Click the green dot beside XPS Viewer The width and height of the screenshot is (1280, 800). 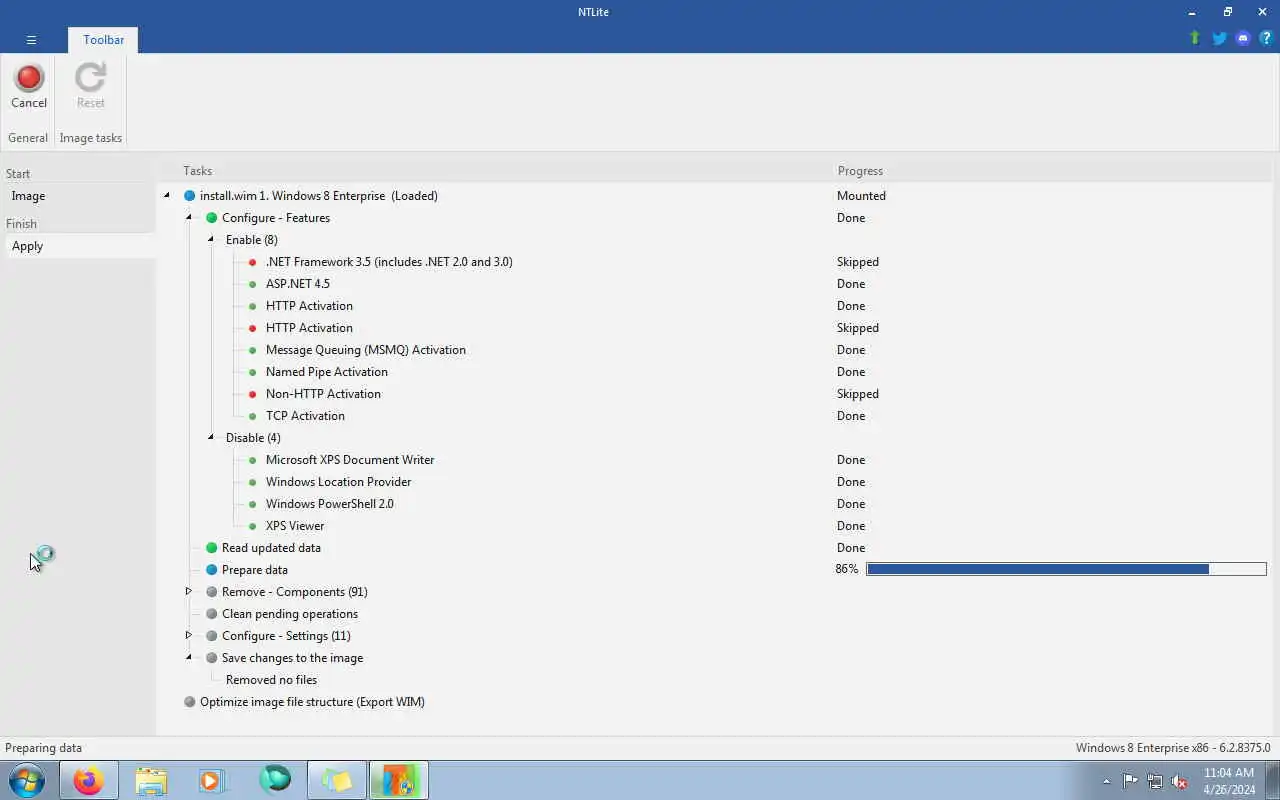point(252,526)
